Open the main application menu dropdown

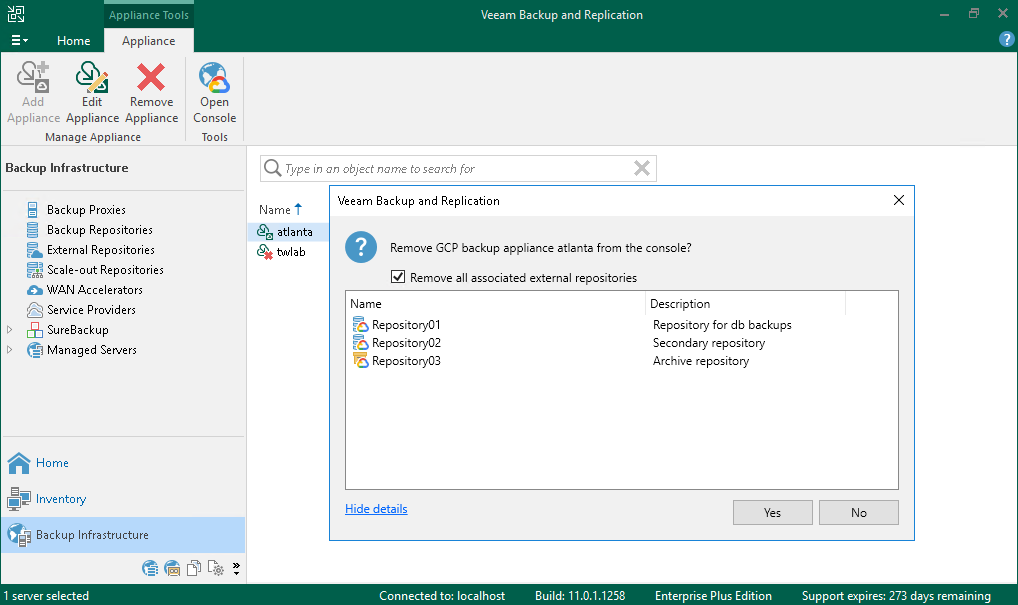click(19, 40)
